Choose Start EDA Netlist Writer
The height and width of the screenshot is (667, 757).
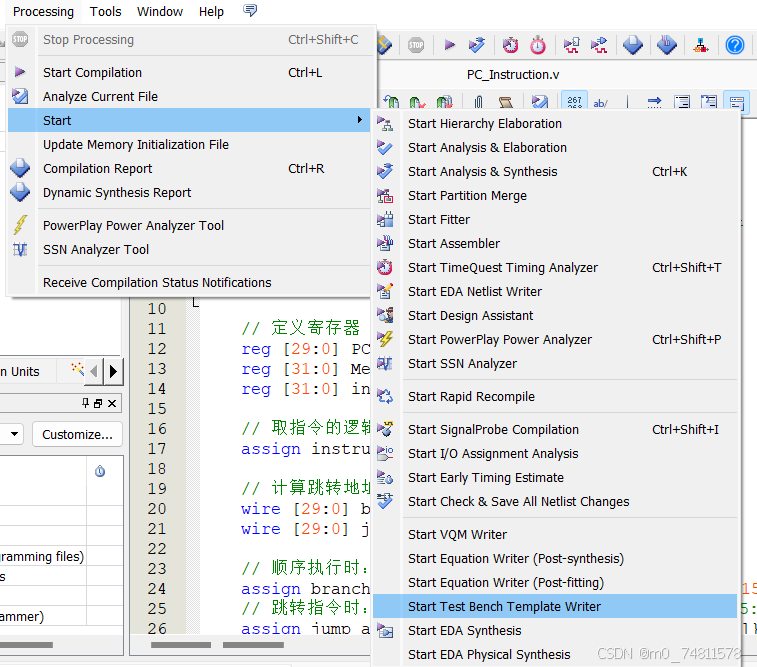coord(555,292)
